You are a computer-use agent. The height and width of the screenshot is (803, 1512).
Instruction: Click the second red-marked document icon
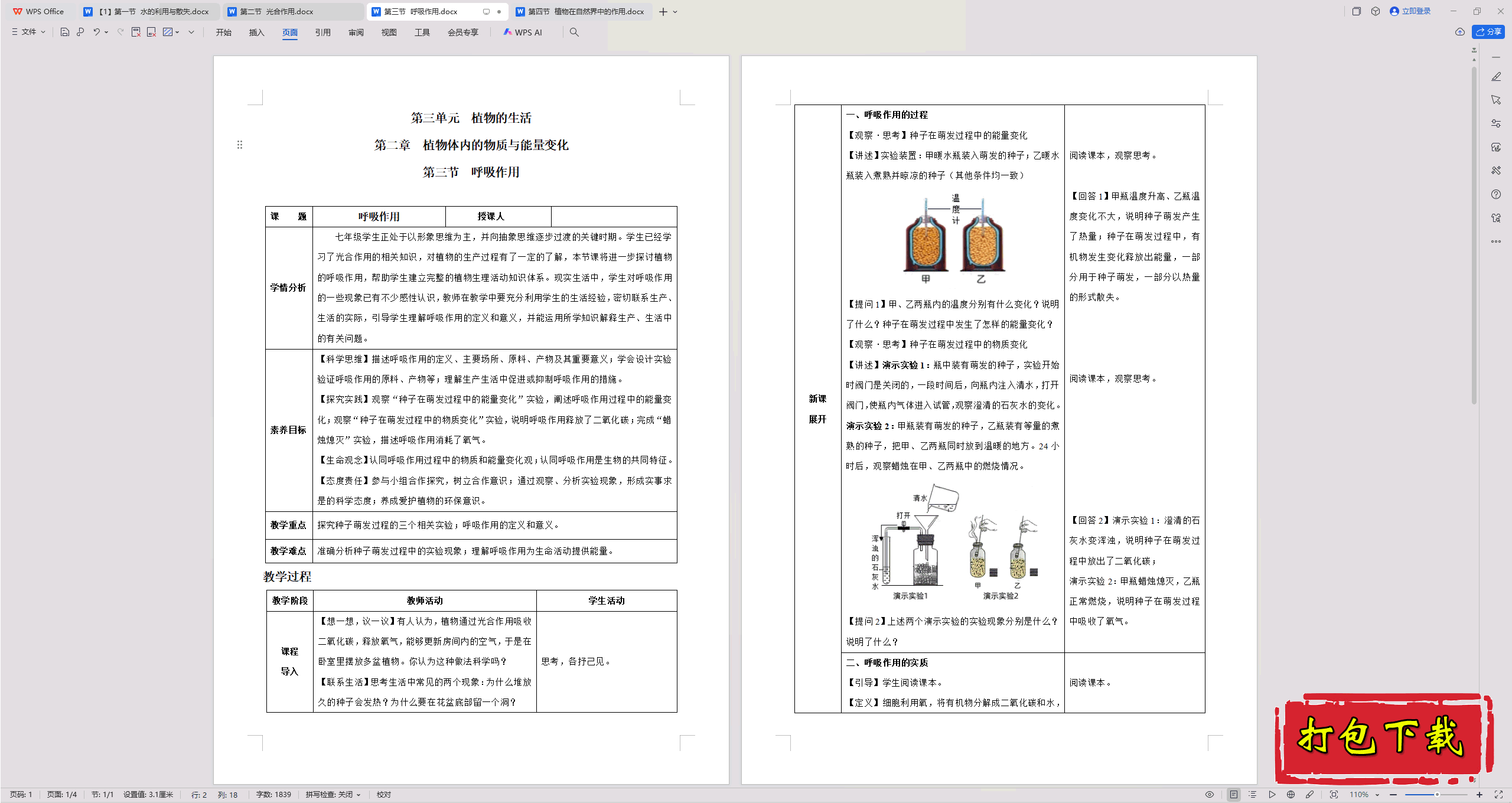tap(151, 32)
